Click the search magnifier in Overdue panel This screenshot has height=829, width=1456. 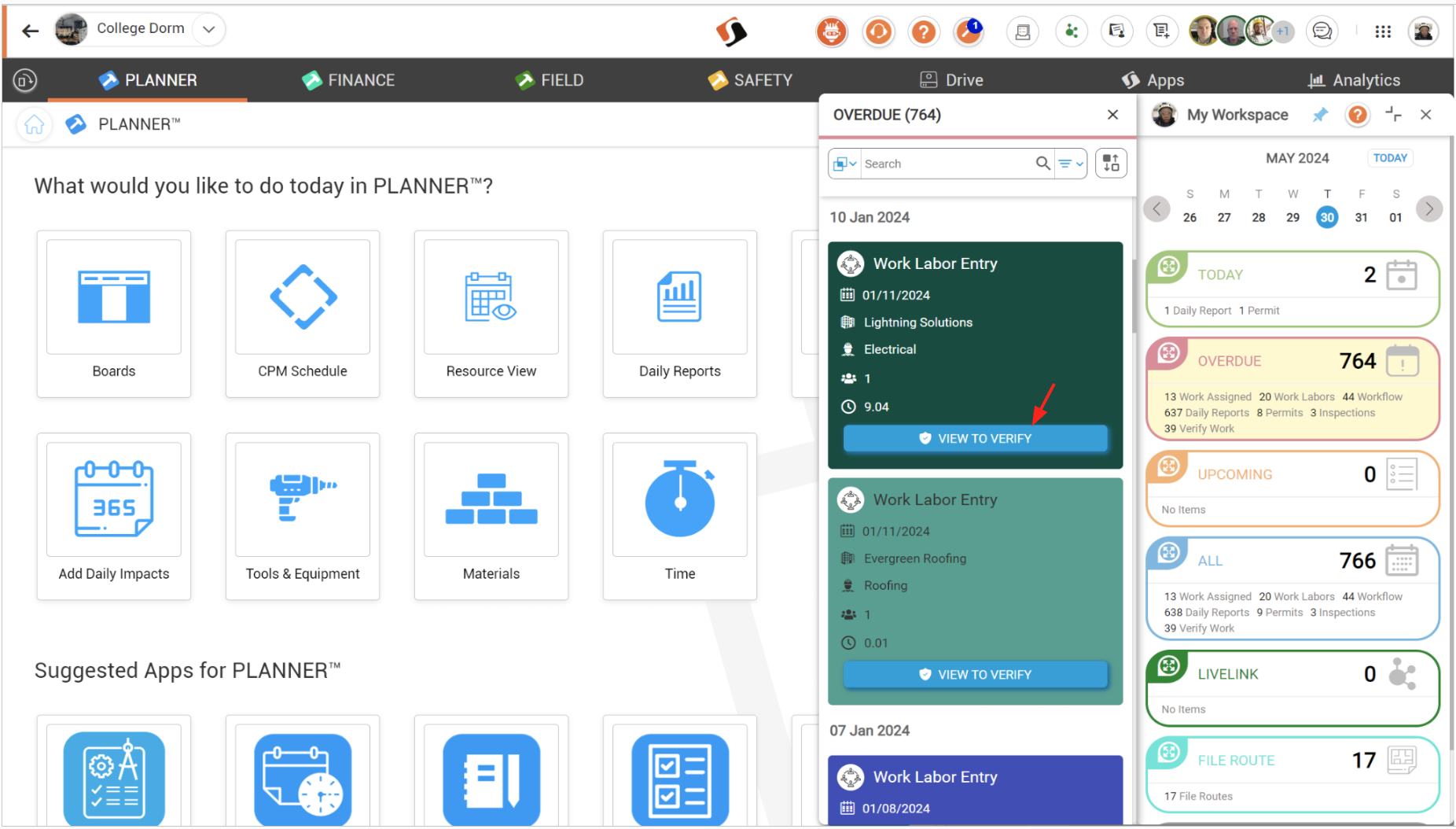coord(1042,164)
